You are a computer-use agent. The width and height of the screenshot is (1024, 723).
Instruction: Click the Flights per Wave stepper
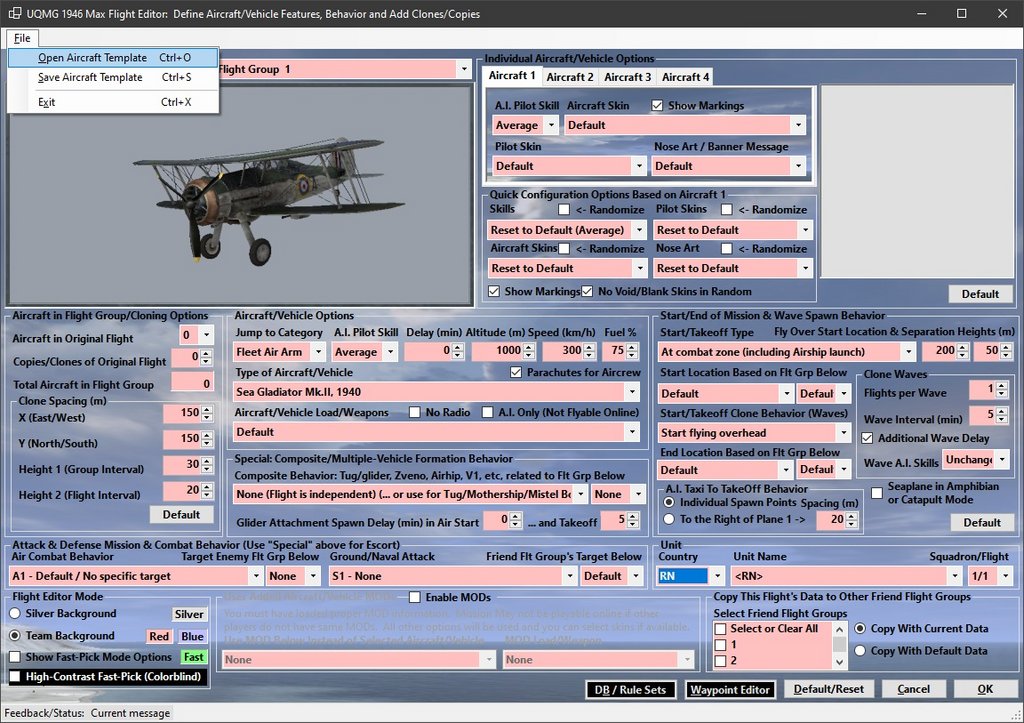[x=988, y=390]
